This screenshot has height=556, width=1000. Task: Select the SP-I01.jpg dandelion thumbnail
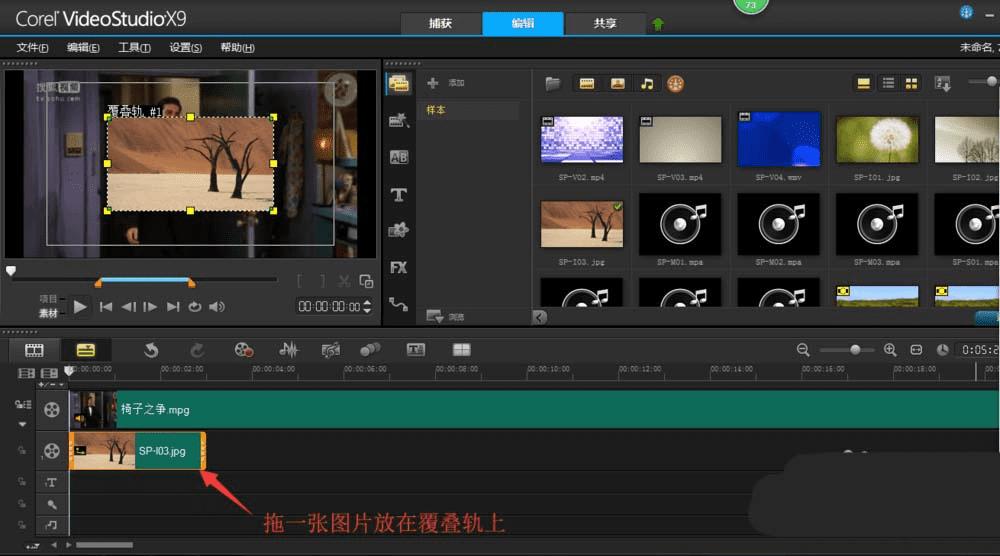(877, 139)
